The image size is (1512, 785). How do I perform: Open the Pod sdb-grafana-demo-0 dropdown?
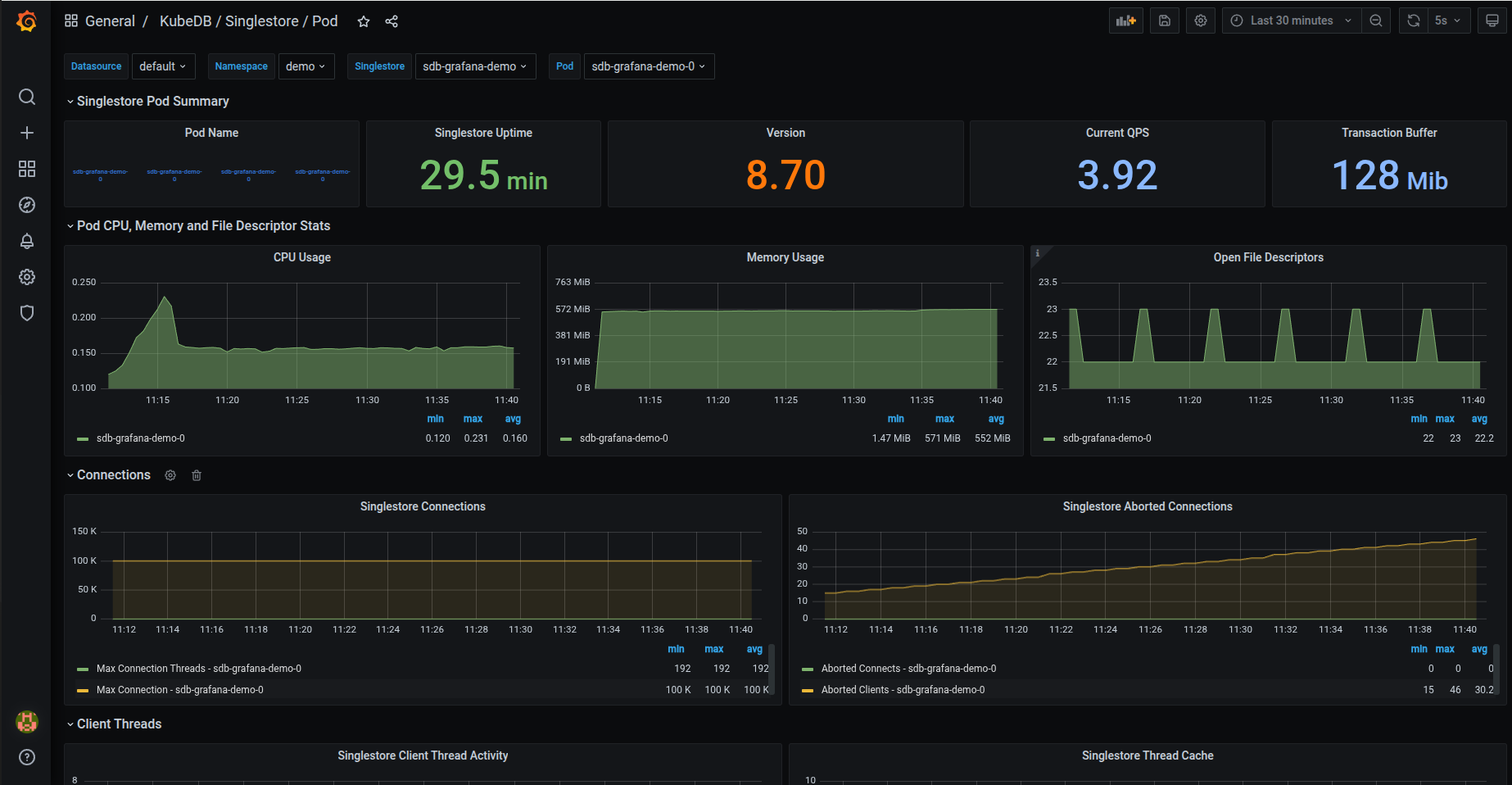click(x=649, y=66)
